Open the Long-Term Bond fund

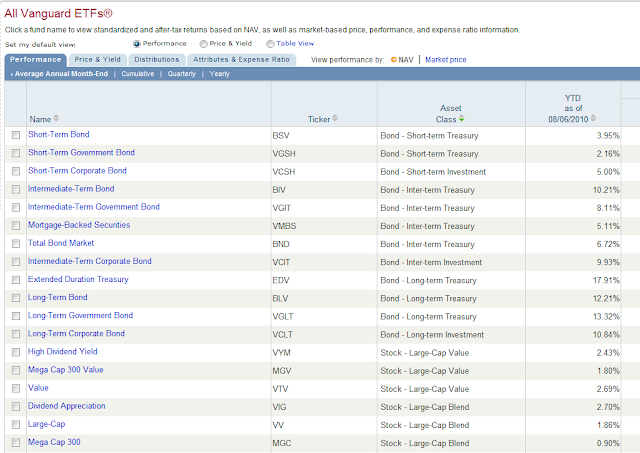[x=58, y=297]
